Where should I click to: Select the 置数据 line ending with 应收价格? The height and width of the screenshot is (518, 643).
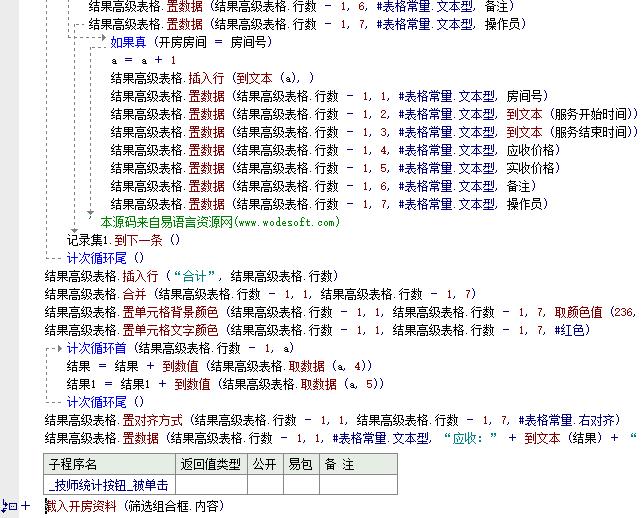335,150
